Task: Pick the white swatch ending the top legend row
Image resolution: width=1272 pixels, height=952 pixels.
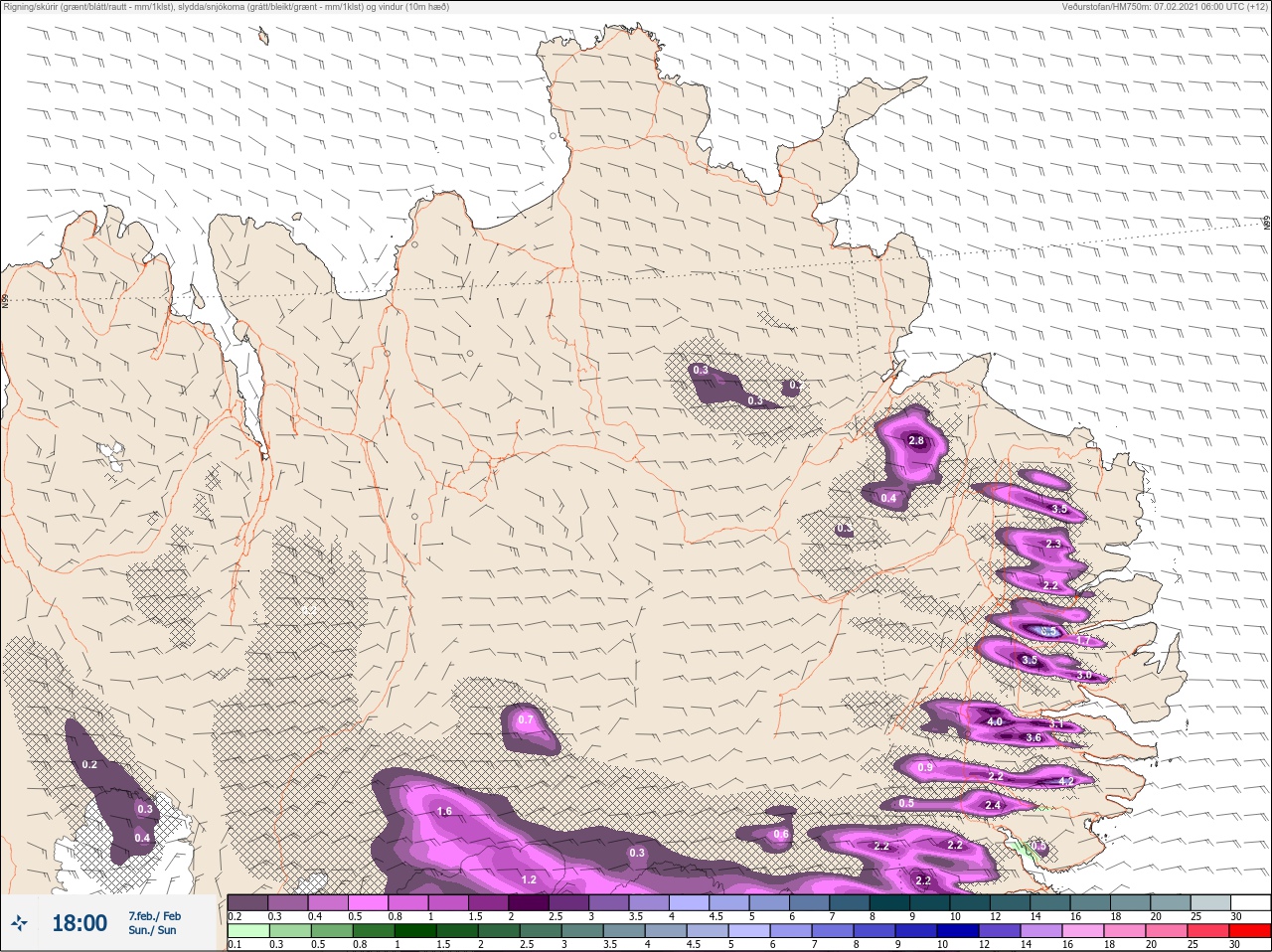Action: 1252,902
